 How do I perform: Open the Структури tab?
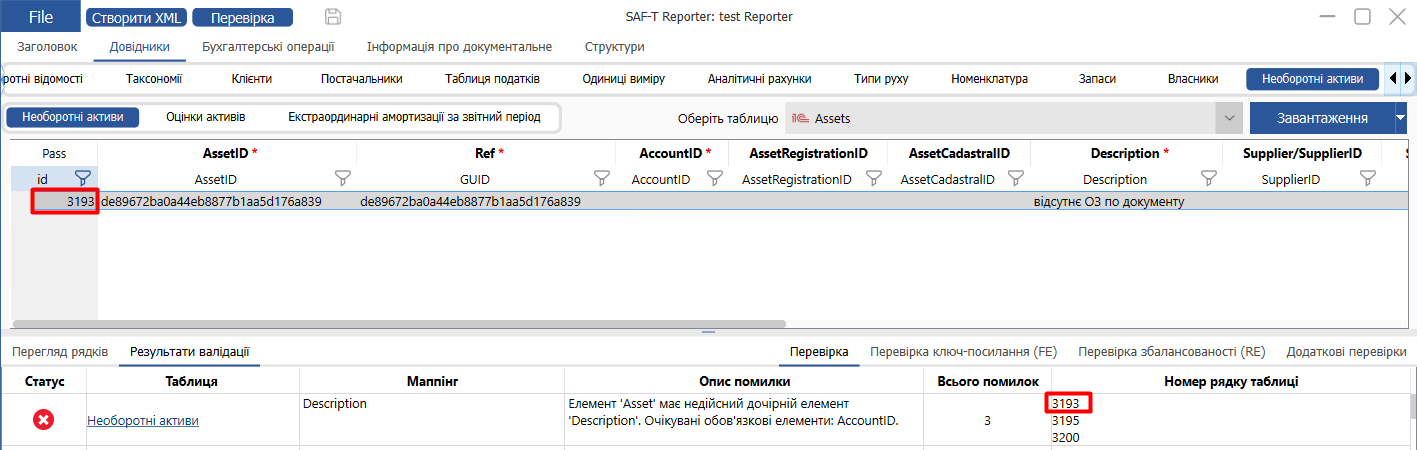click(614, 47)
